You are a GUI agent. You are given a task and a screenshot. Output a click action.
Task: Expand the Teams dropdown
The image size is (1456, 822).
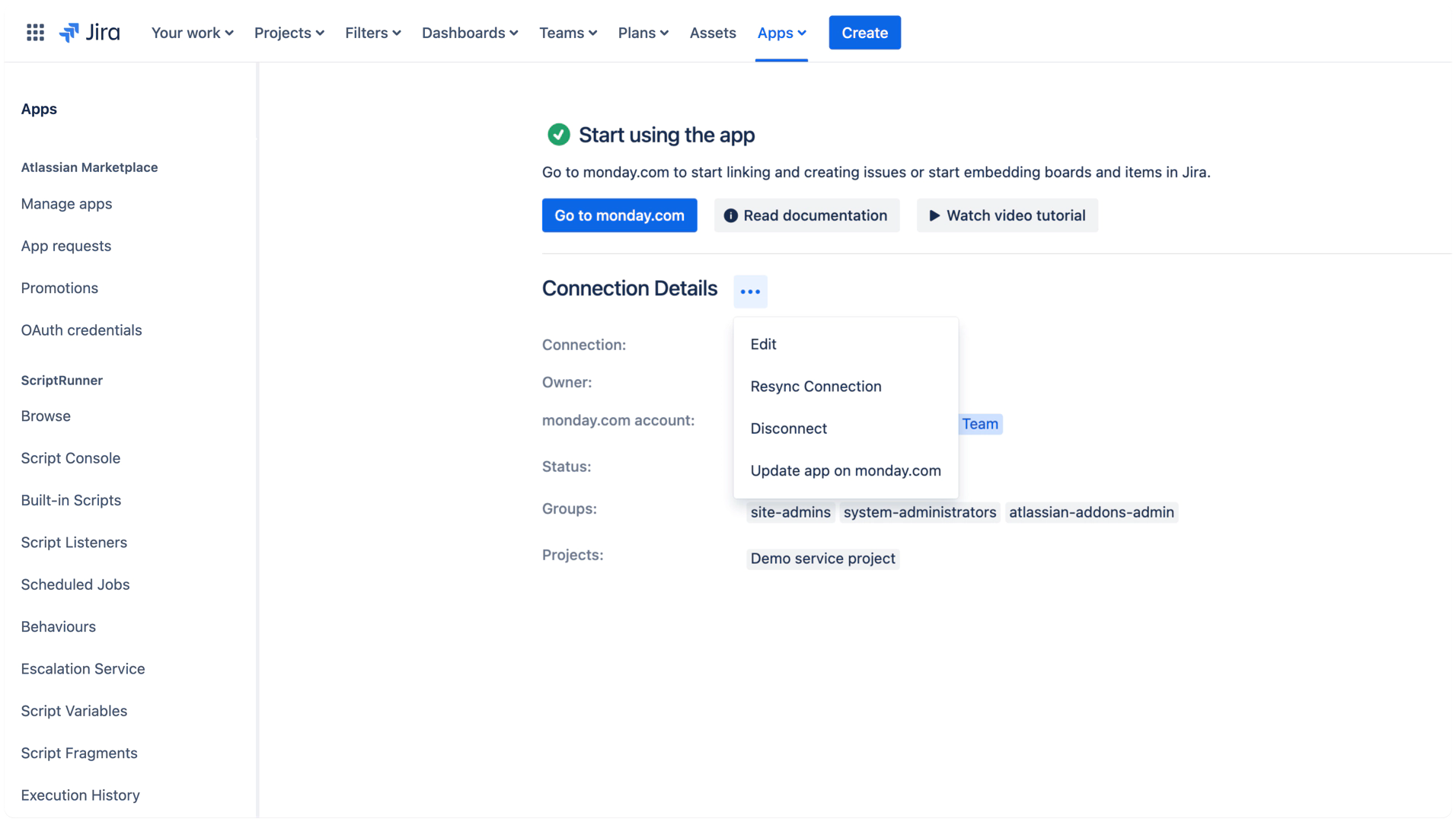(568, 33)
